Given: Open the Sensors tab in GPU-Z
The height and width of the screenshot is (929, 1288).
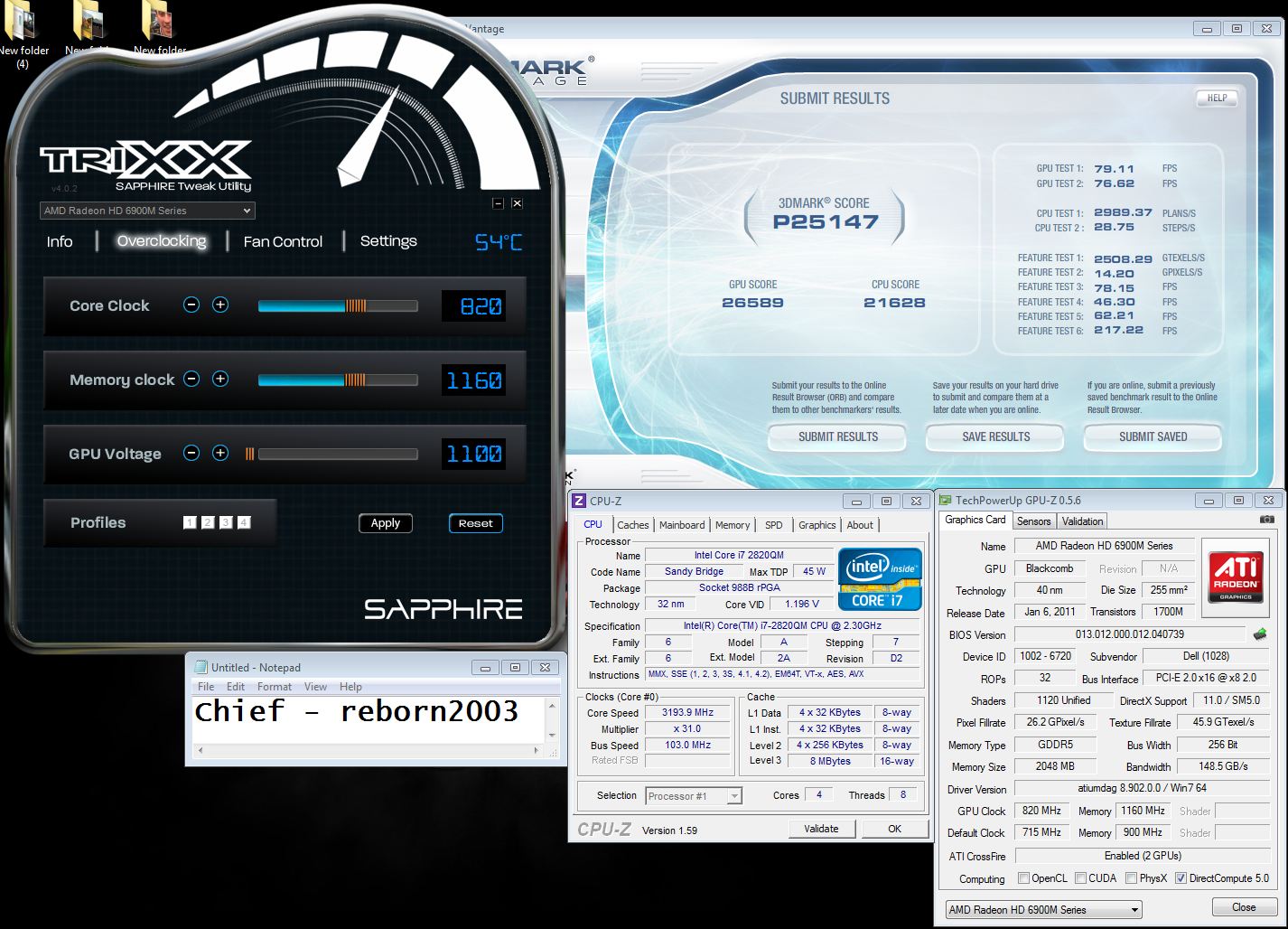Looking at the screenshot, I should coord(1033,521).
